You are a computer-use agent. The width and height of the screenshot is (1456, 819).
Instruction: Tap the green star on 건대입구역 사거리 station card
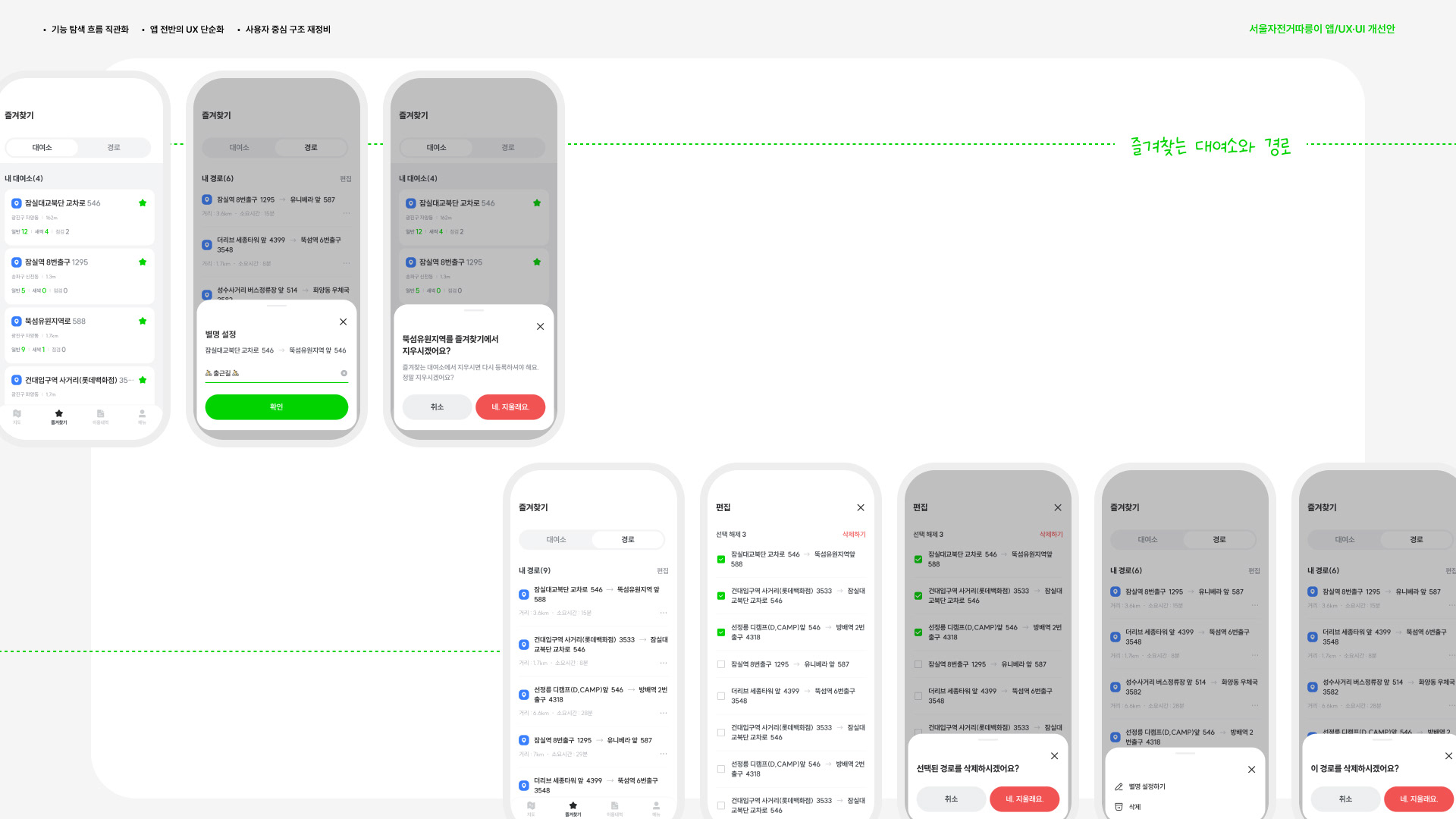click(143, 381)
